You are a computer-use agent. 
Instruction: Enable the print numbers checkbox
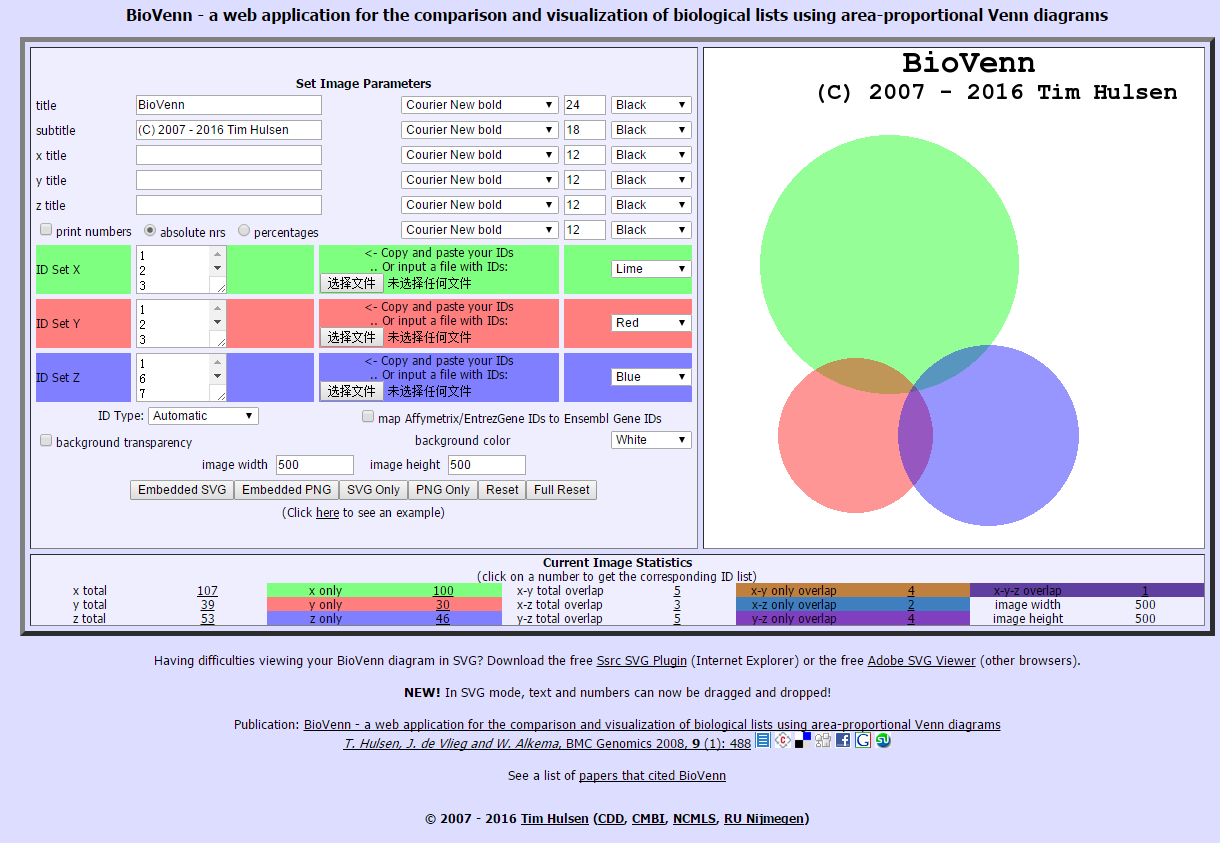[46, 230]
